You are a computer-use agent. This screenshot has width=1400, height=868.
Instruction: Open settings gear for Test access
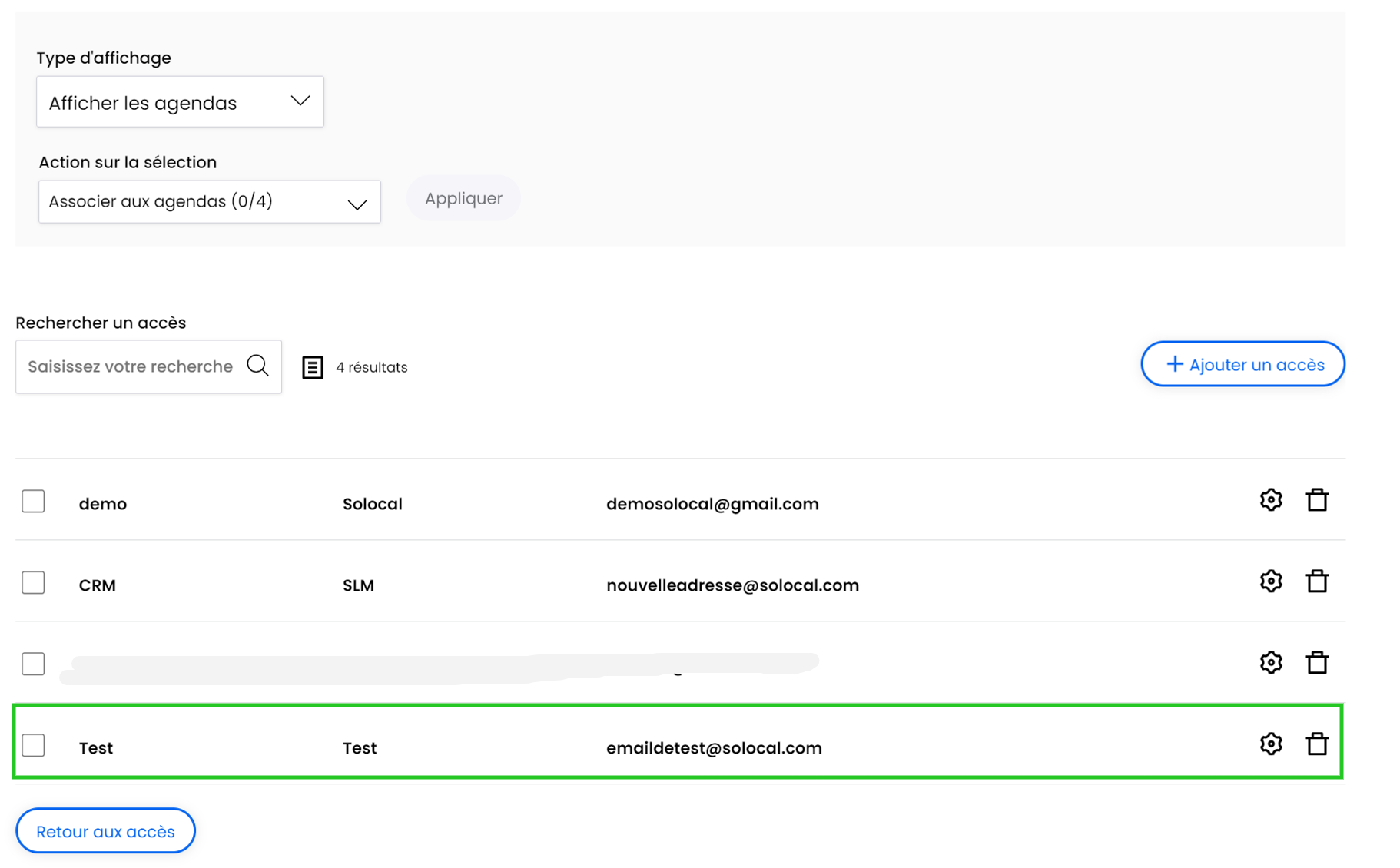point(1271,744)
